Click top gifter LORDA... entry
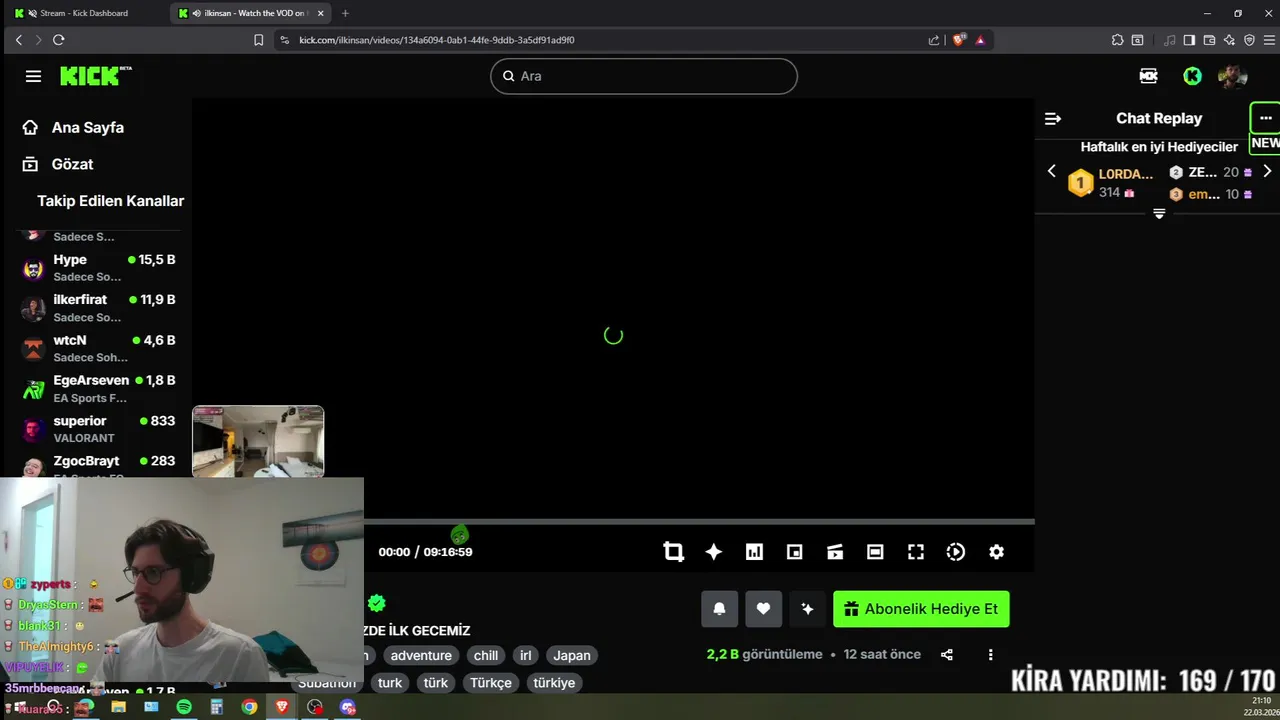 click(x=1111, y=183)
